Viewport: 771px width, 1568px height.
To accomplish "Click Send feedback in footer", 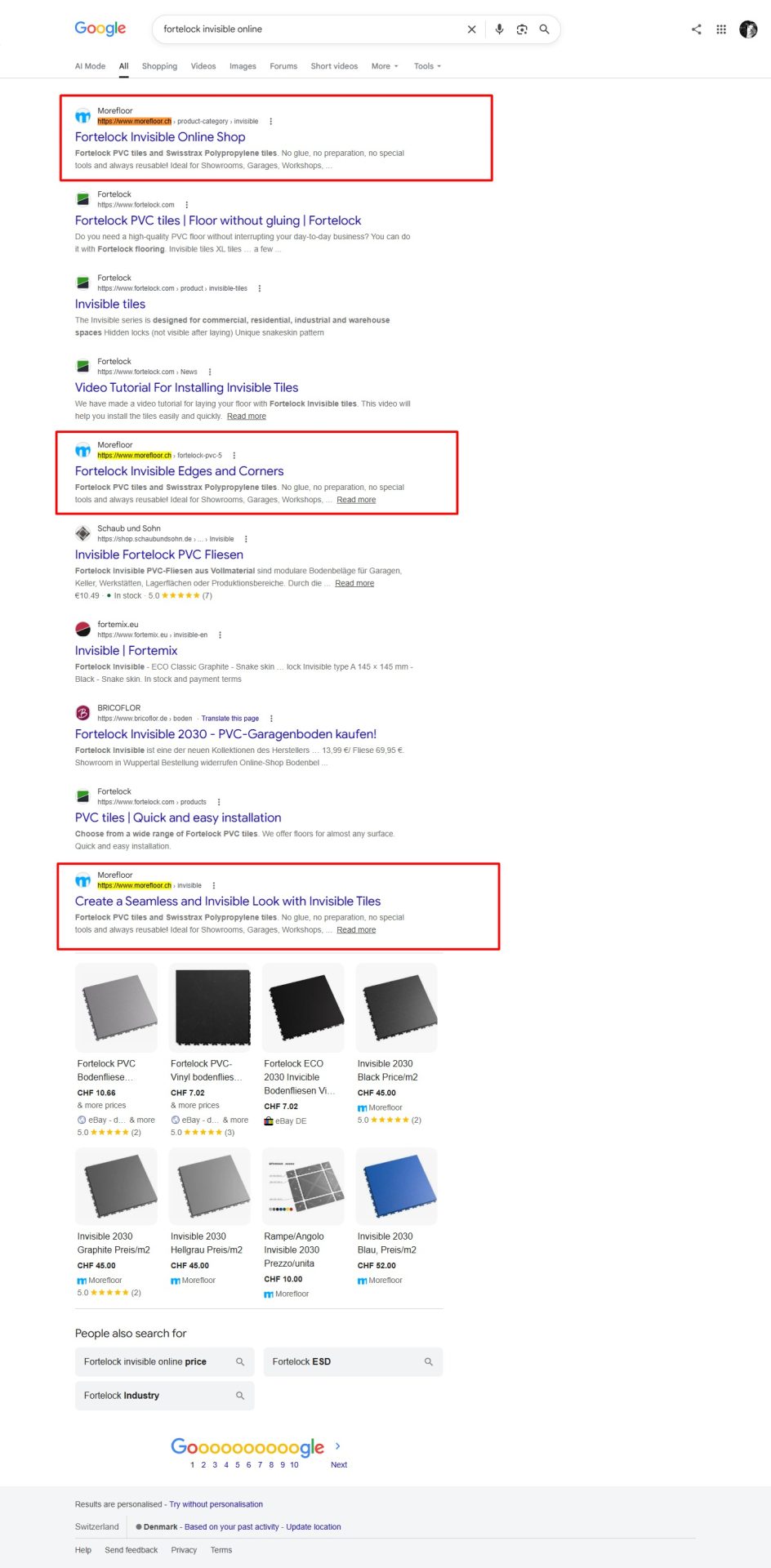I will (131, 1550).
